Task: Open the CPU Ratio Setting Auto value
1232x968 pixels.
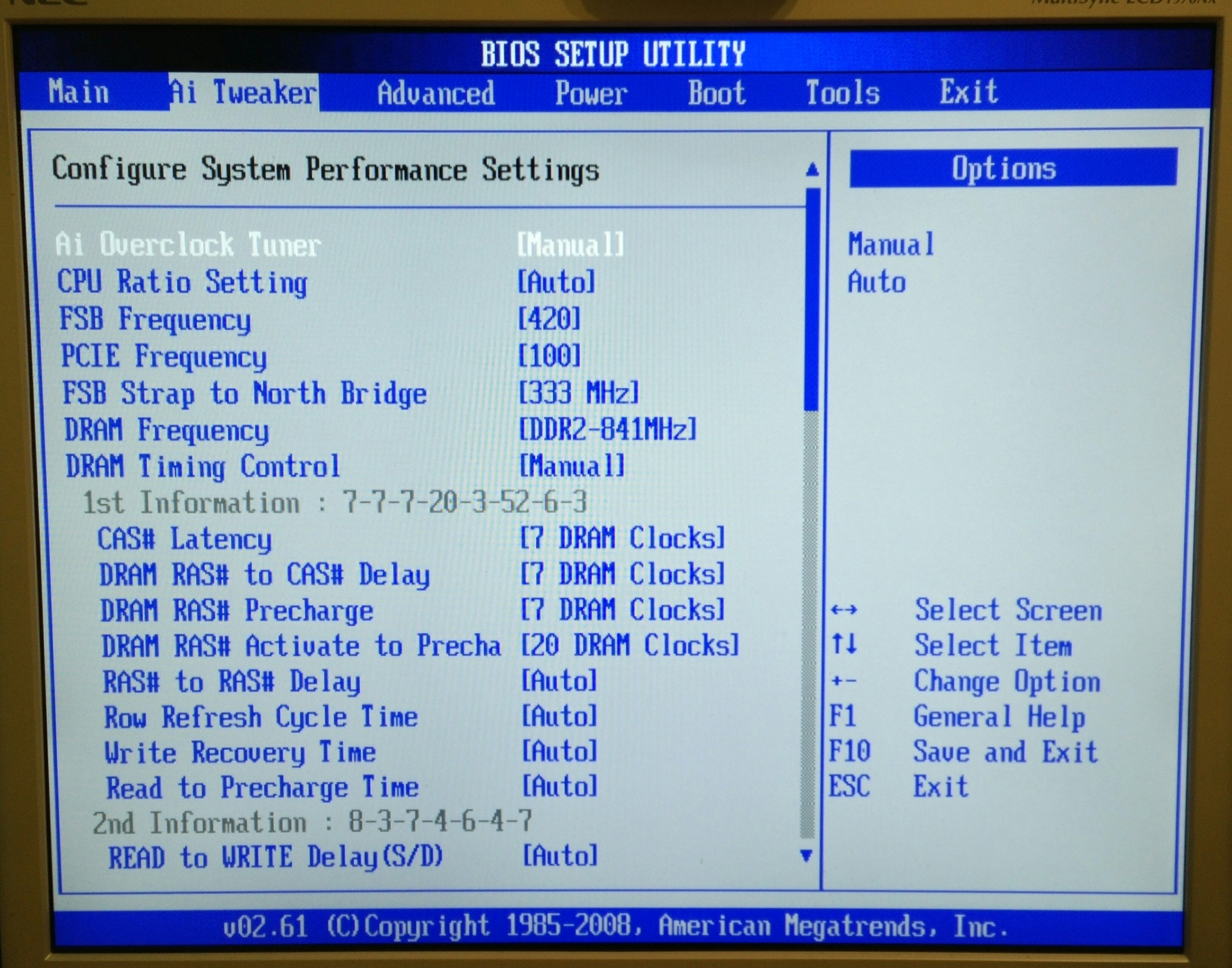Action: coord(556,282)
